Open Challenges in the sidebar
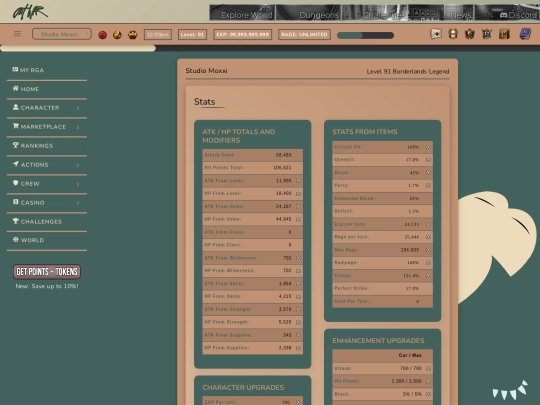This screenshot has height=405, width=540. click(x=37, y=221)
